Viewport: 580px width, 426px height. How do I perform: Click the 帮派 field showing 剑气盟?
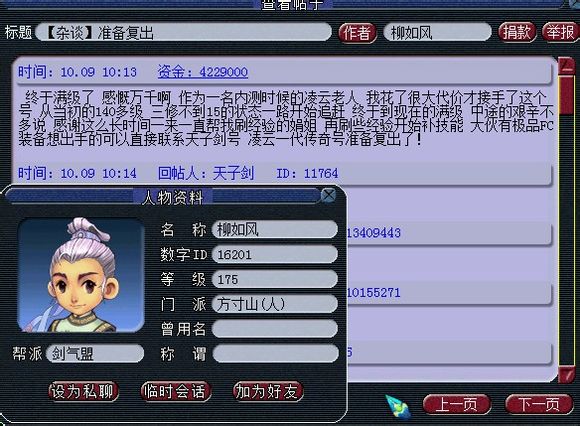pos(95,354)
